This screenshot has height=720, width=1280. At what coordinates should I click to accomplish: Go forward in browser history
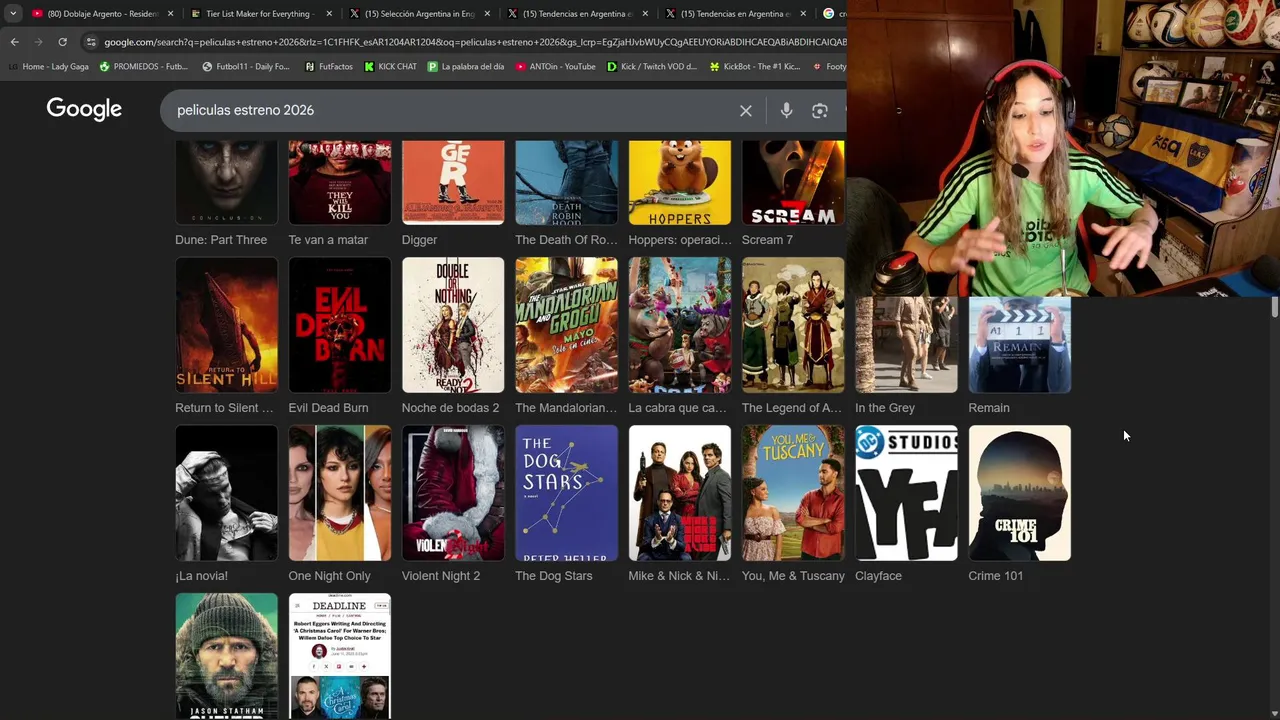38,42
